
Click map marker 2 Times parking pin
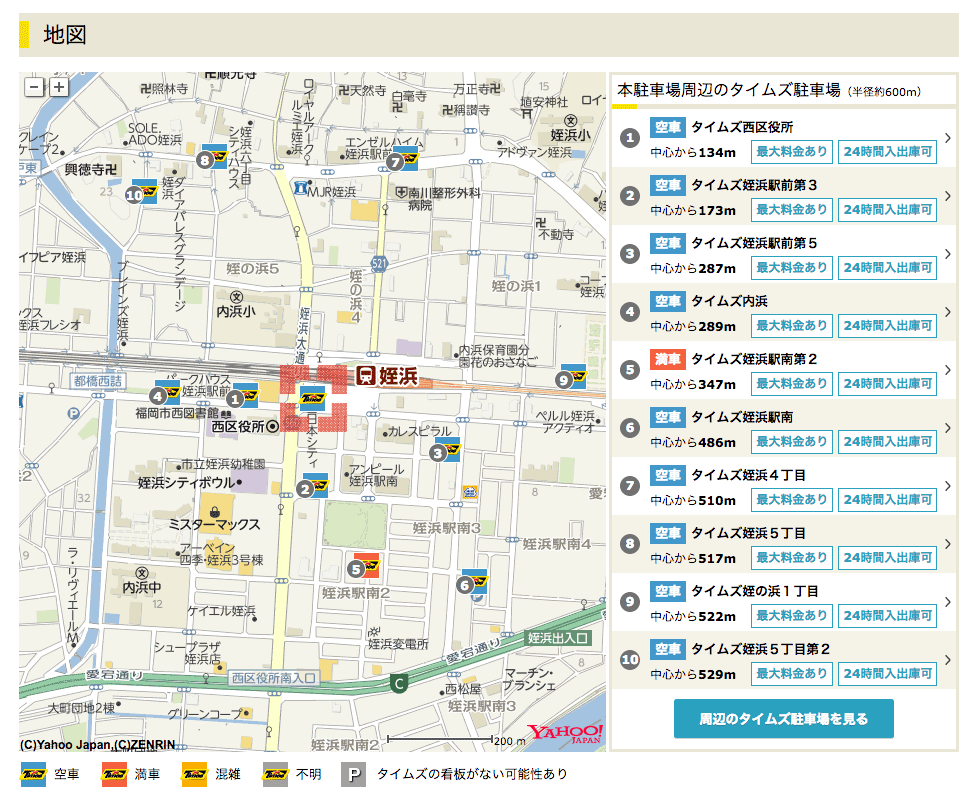pos(312,486)
